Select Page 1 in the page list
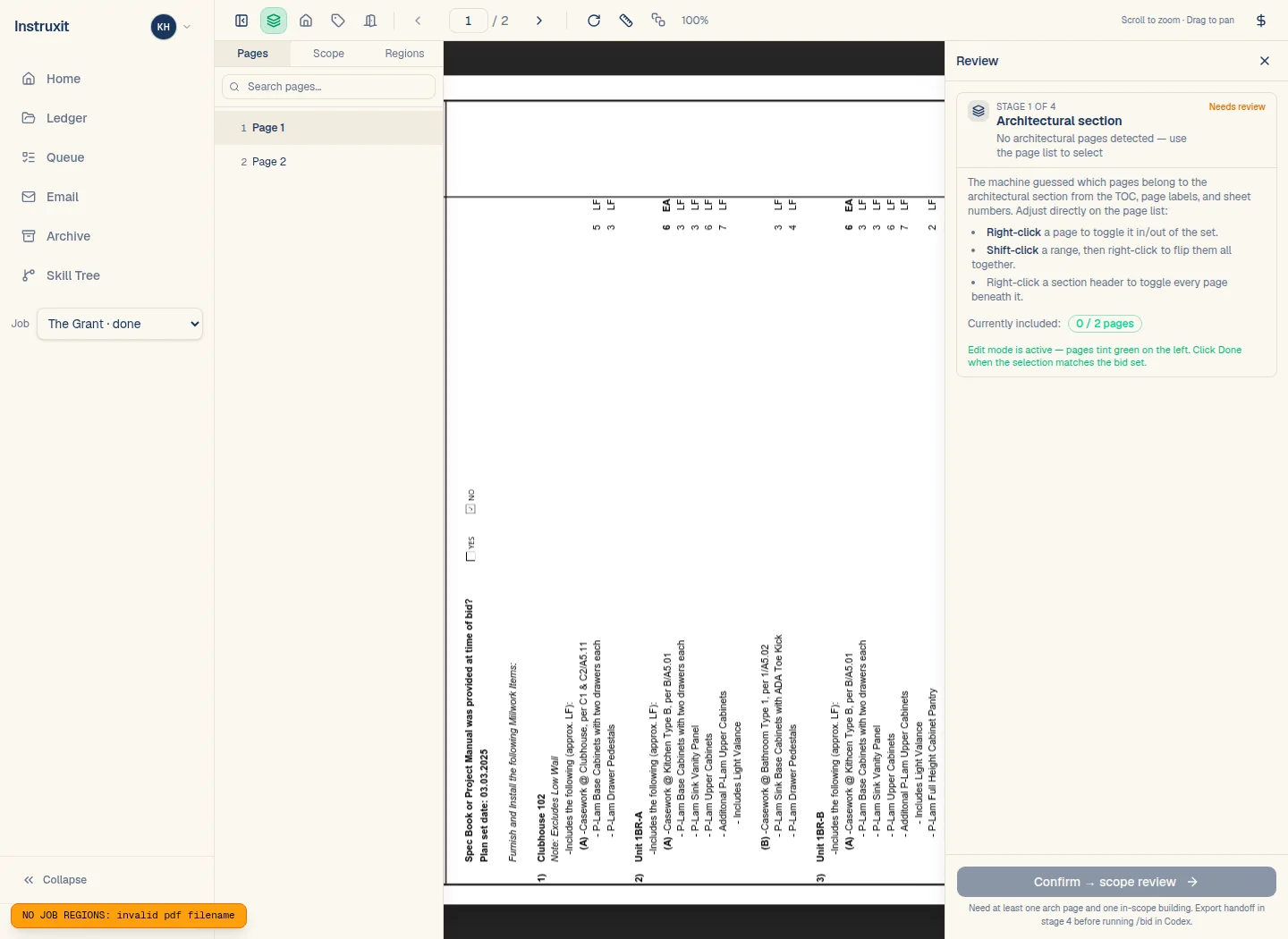Viewport: 1288px width, 939px height. (328, 128)
